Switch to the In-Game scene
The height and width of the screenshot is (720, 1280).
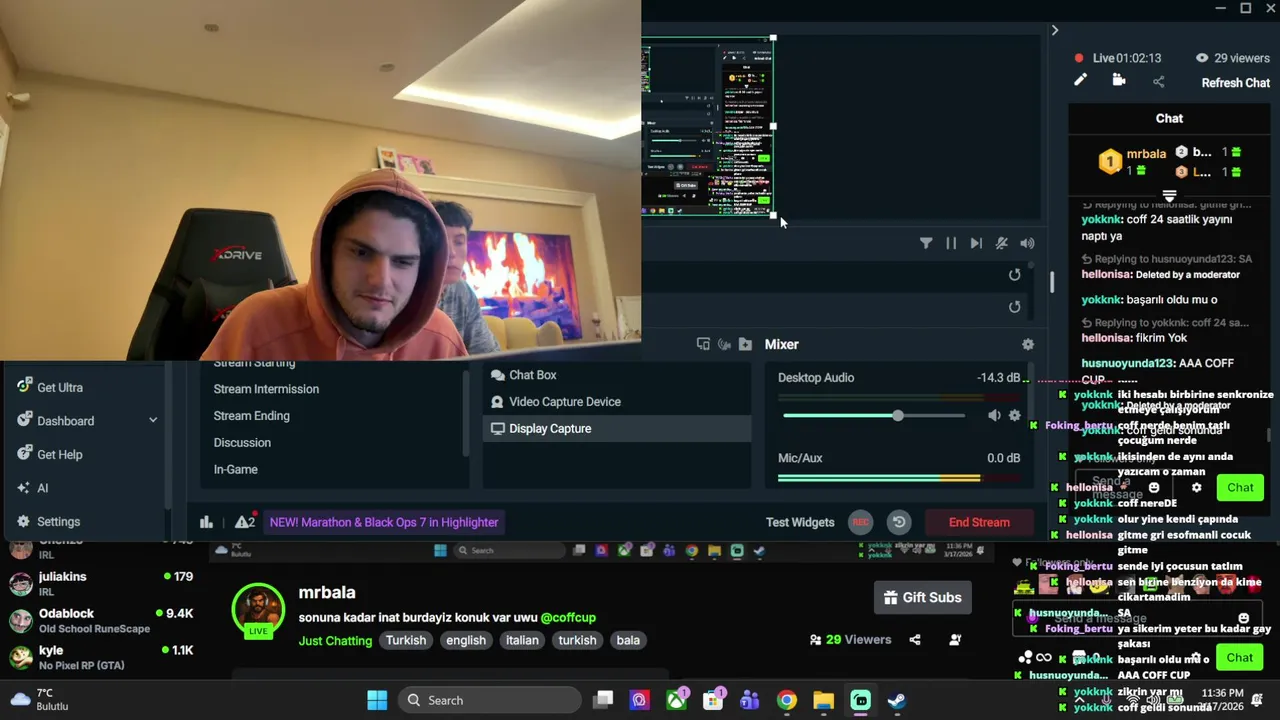coord(235,469)
